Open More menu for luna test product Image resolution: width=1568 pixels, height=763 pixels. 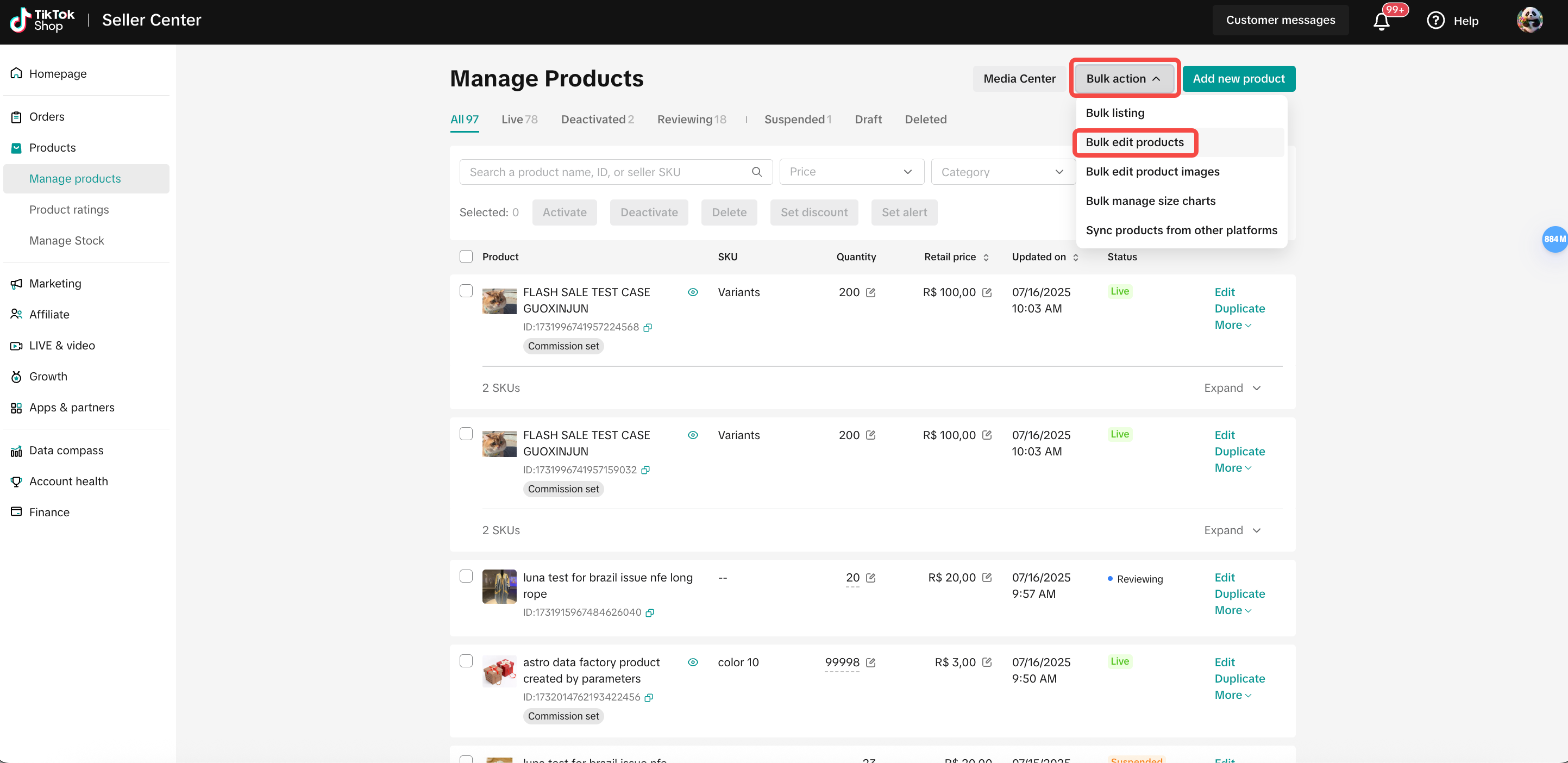(x=1233, y=610)
